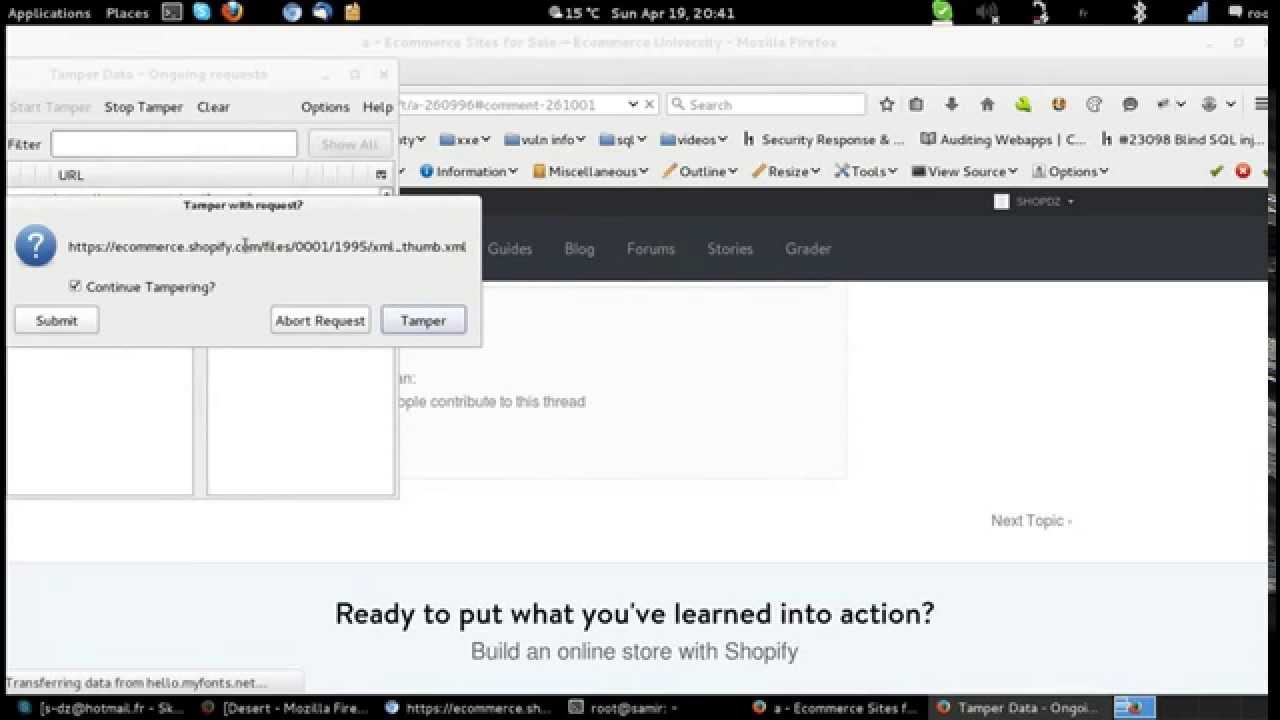Open the Resize developer toolbar dropdown
1280x720 pixels.
tap(786, 171)
